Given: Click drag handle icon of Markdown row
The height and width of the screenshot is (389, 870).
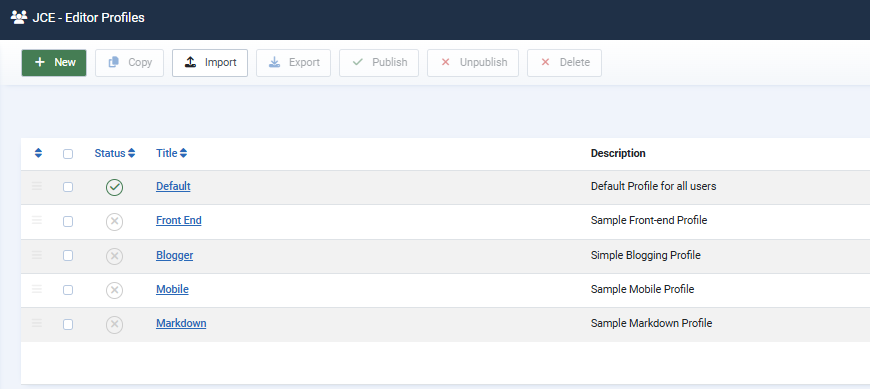Looking at the screenshot, I should pyautogui.click(x=37, y=322).
